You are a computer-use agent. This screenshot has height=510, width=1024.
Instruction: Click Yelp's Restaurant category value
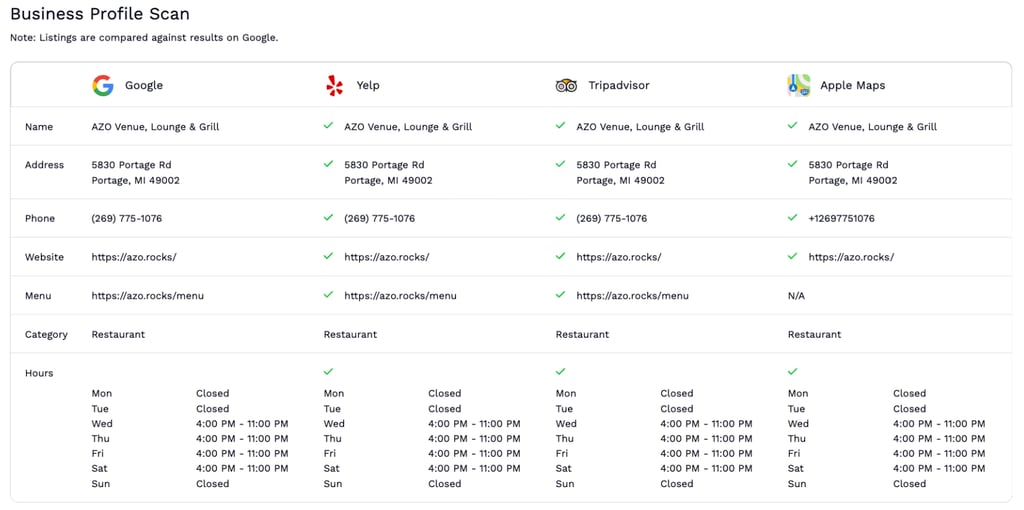(x=350, y=334)
